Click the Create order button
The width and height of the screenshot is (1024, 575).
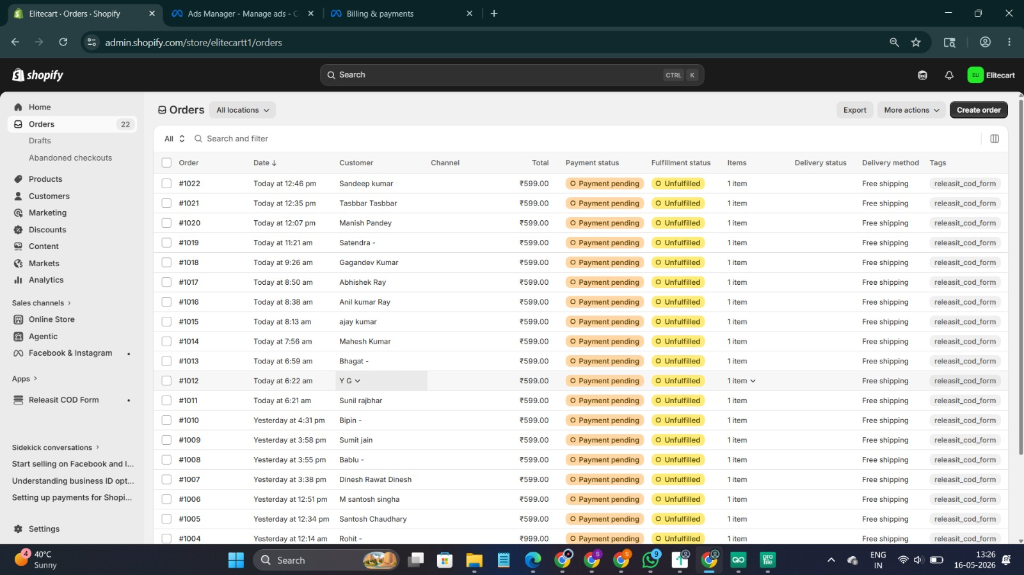[978, 110]
